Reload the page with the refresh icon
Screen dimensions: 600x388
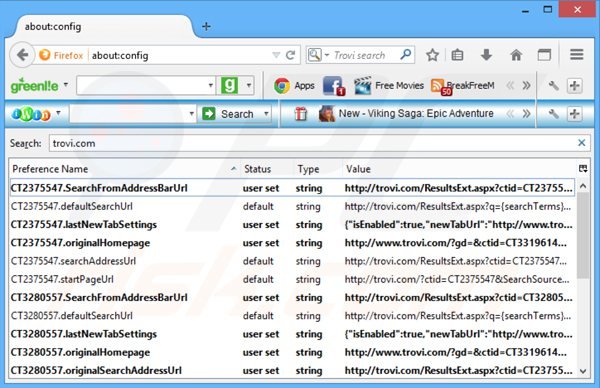[290, 55]
